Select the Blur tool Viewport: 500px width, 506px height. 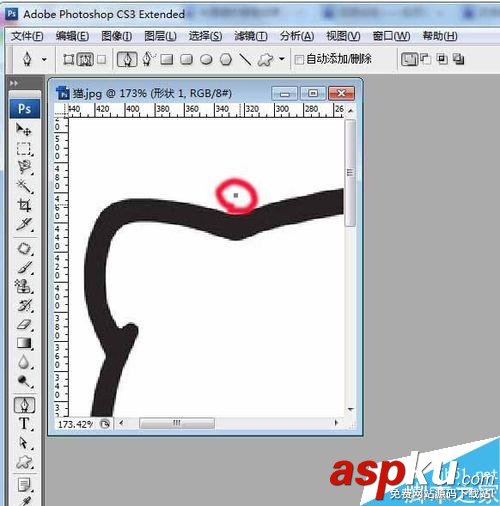click(x=24, y=362)
